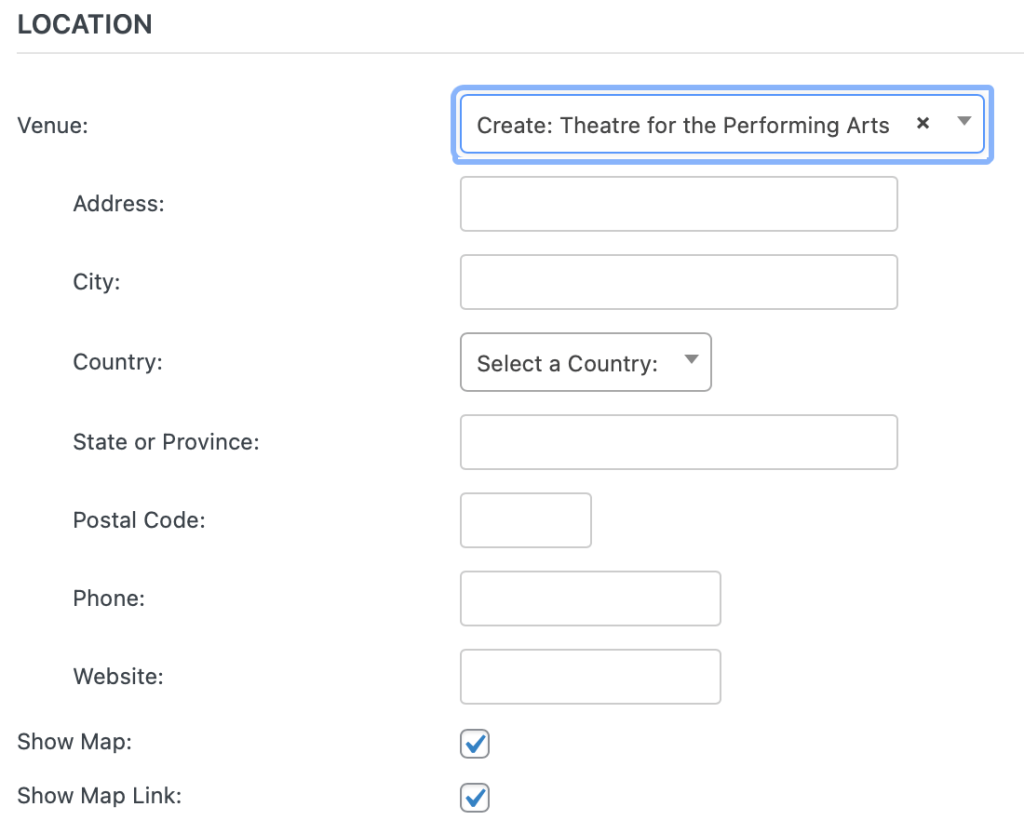Focus the Phone number field
1024x834 pixels.
(590, 598)
